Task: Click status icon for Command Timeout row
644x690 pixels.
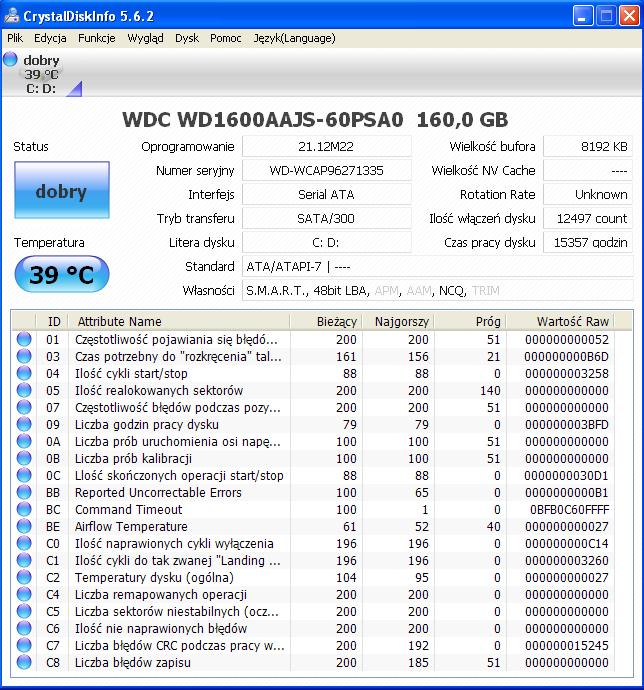Action: click(24, 509)
